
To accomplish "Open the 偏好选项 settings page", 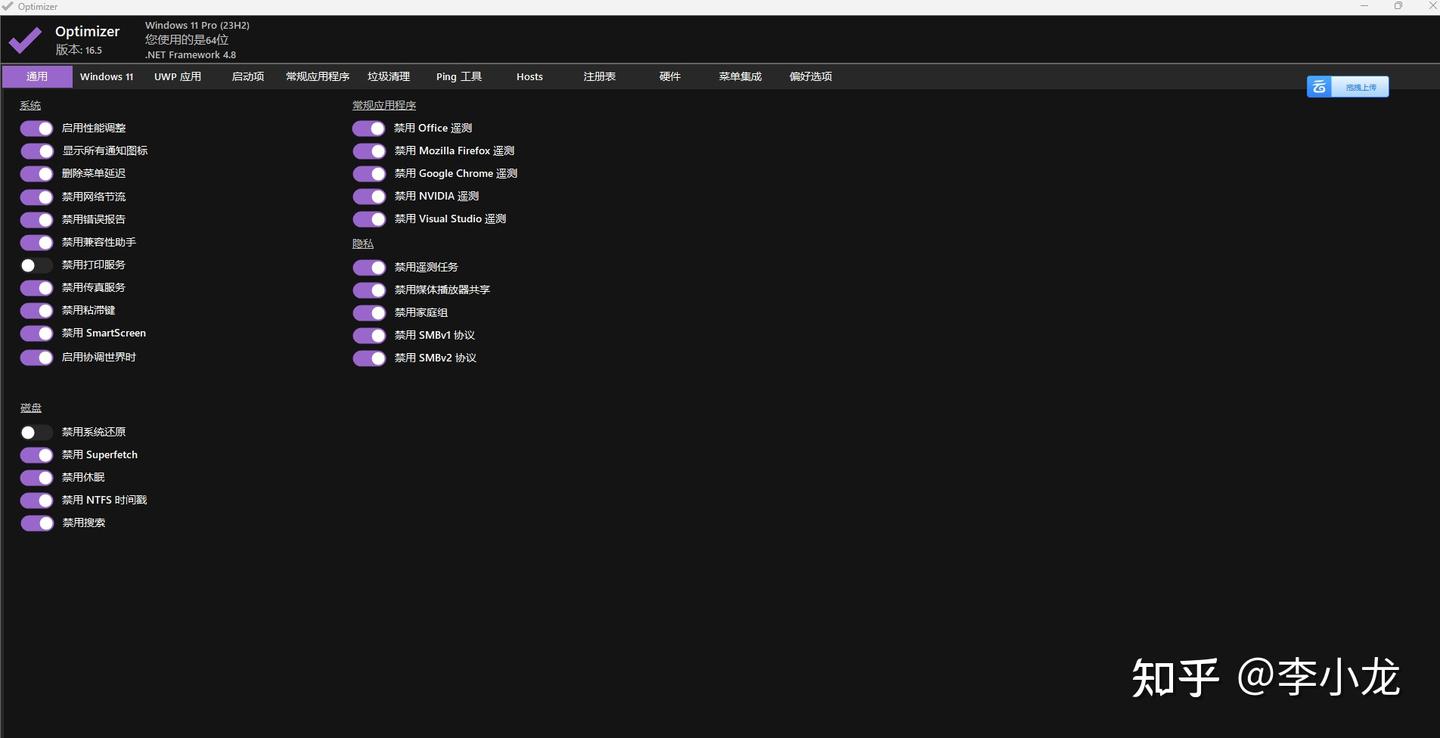I will (x=810, y=76).
